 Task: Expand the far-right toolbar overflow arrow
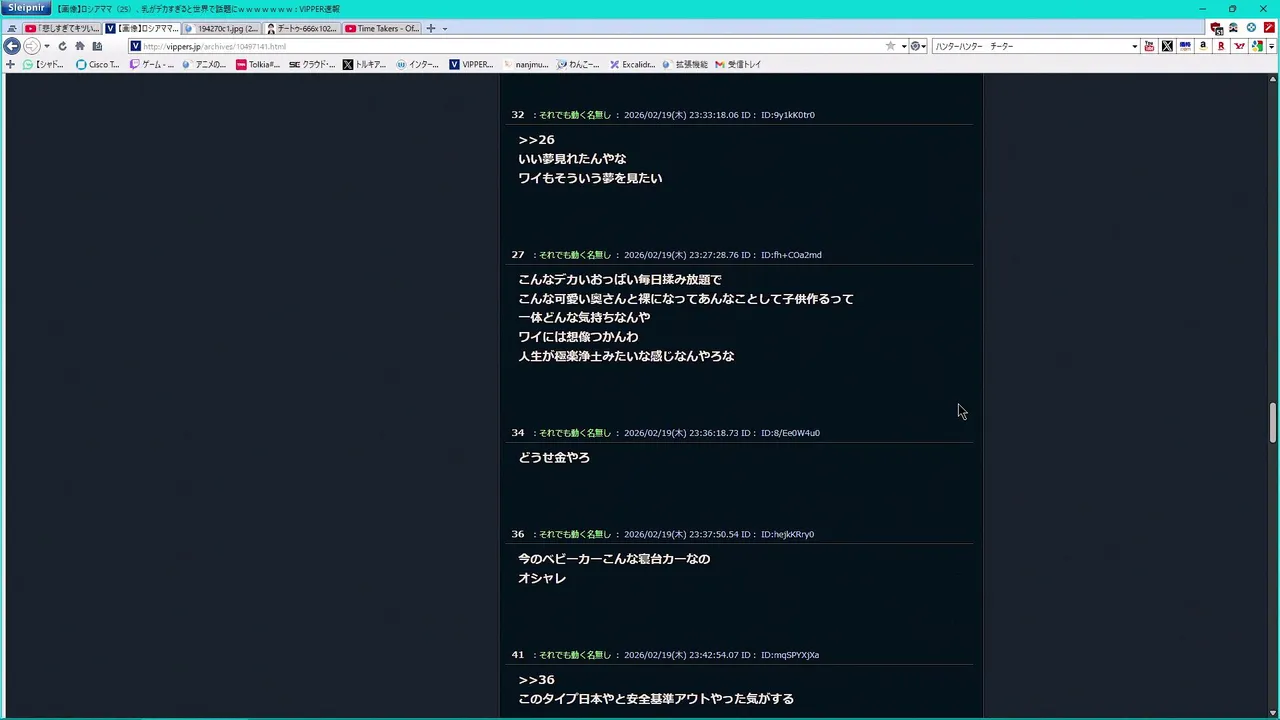[x=1271, y=46]
